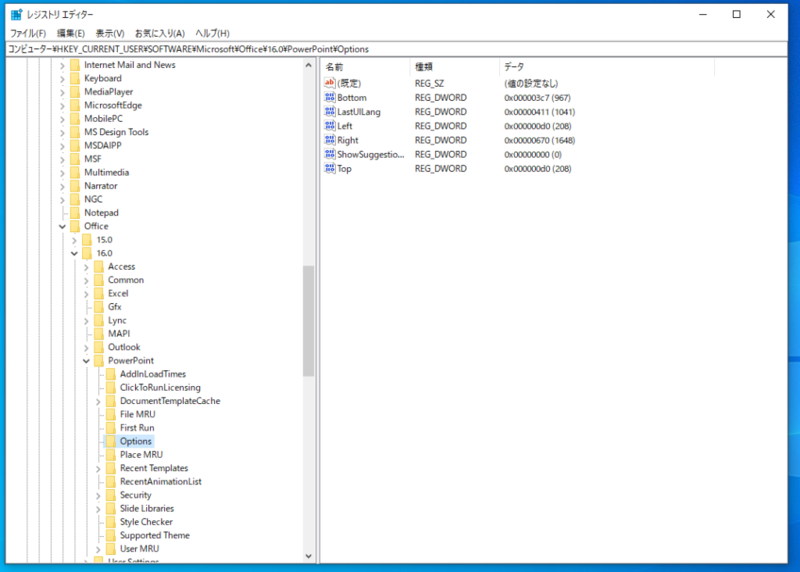Open the お気に入り(A) menu

[x=160, y=33]
